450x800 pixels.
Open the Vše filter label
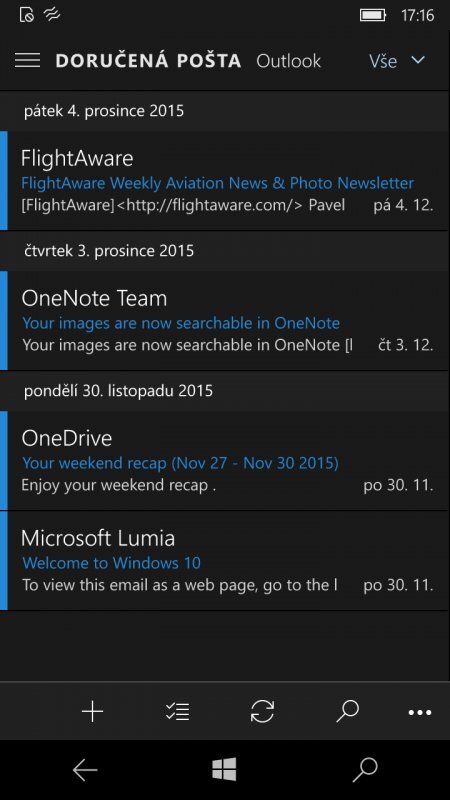click(383, 61)
